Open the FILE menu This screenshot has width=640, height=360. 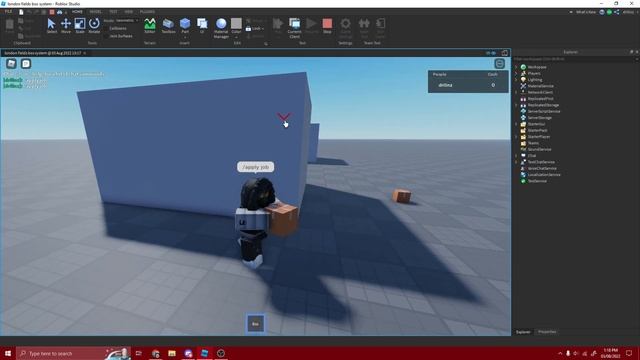click(8, 12)
